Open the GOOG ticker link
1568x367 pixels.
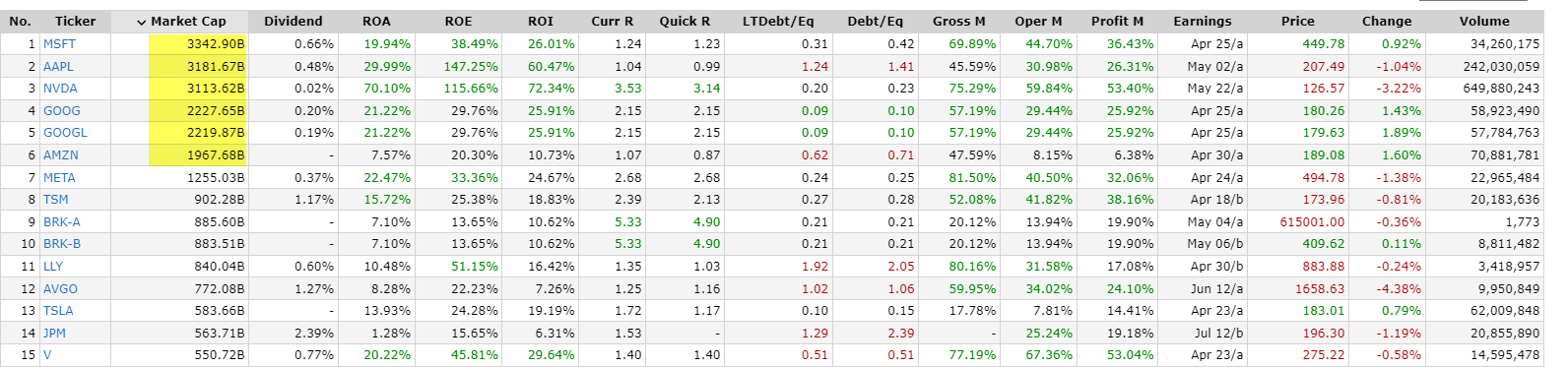point(62,111)
